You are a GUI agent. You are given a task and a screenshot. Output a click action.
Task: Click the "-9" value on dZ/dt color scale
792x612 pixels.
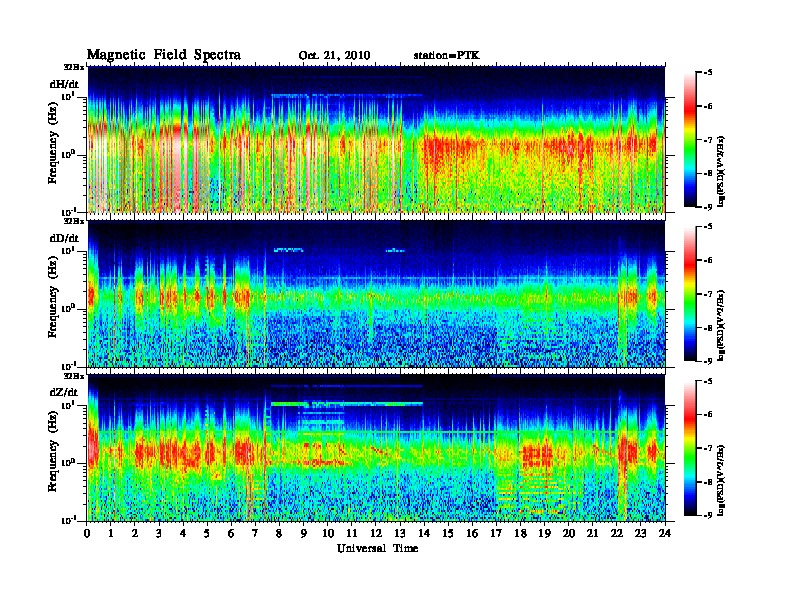[x=708, y=515]
